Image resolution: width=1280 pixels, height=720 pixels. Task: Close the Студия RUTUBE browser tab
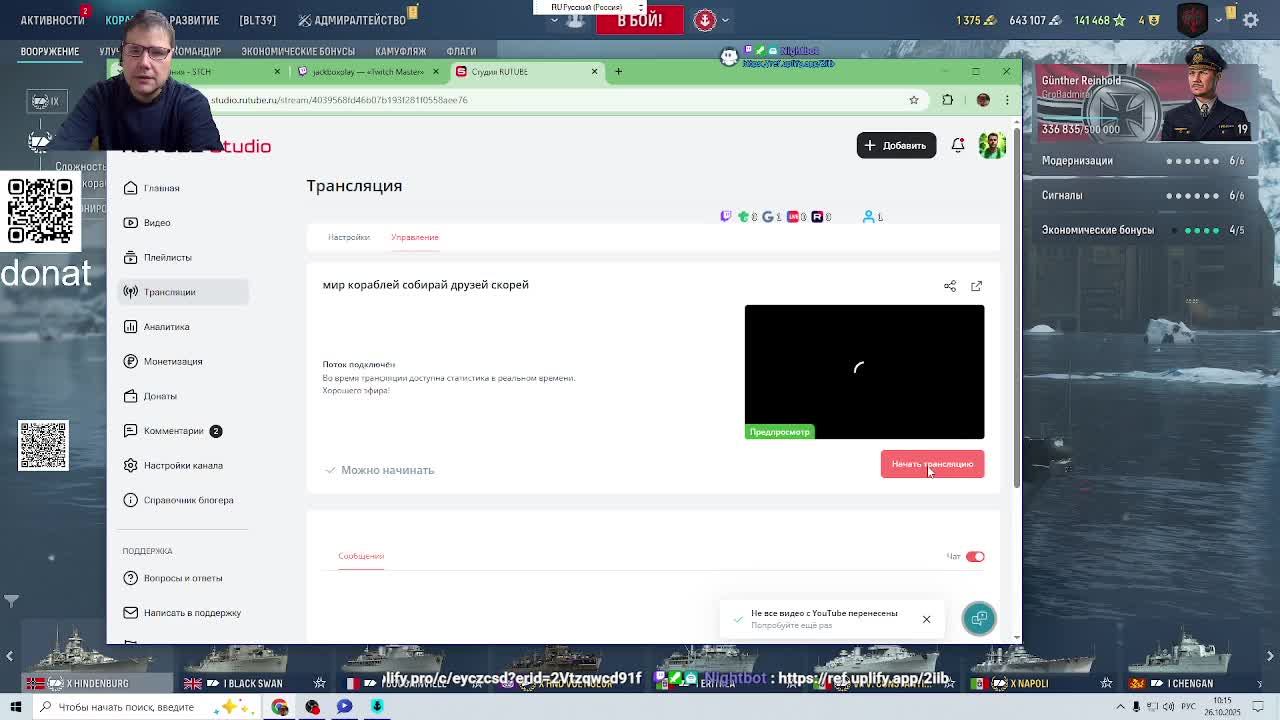pyautogui.click(x=594, y=72)
